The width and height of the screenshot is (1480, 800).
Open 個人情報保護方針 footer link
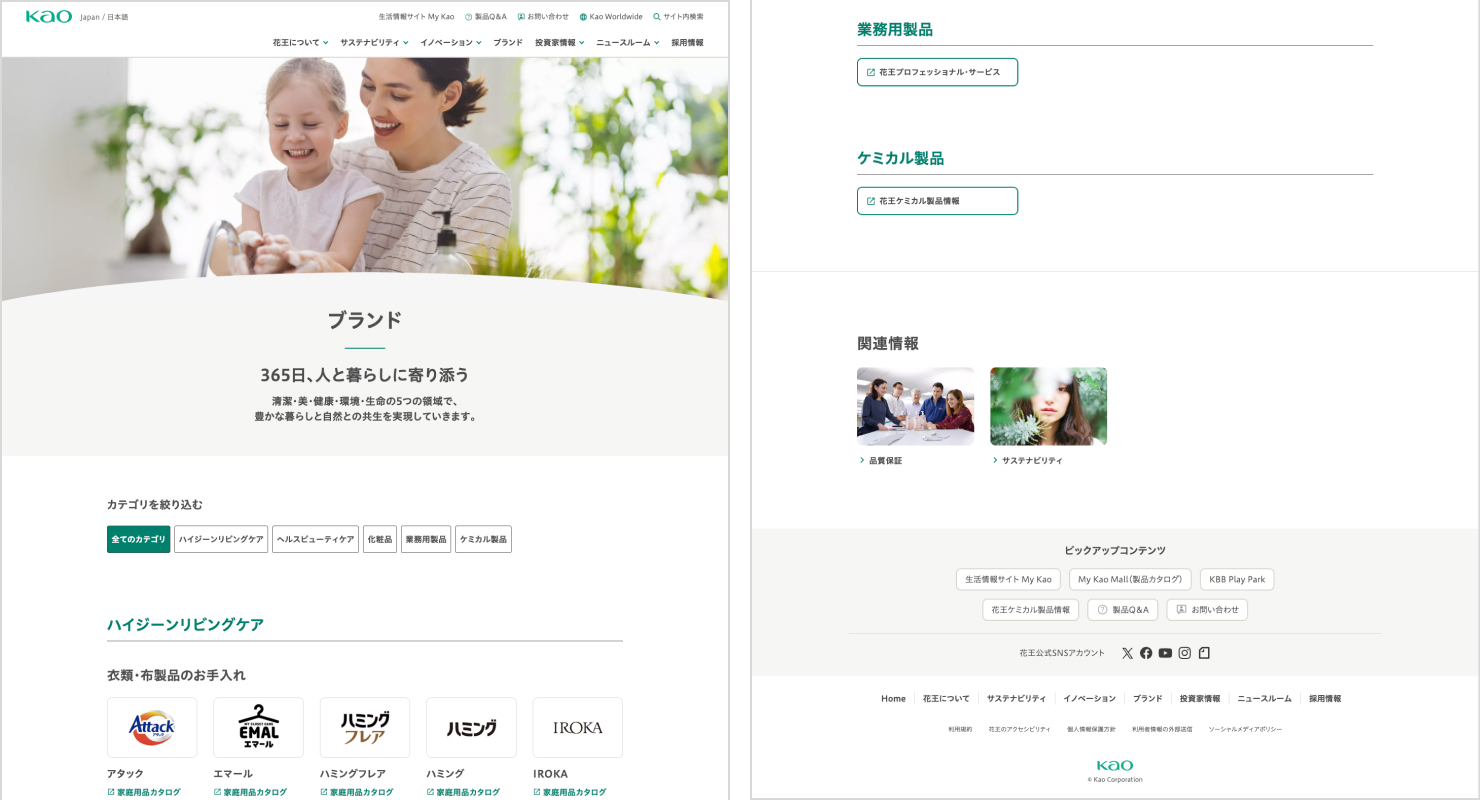pos(1091,730)
